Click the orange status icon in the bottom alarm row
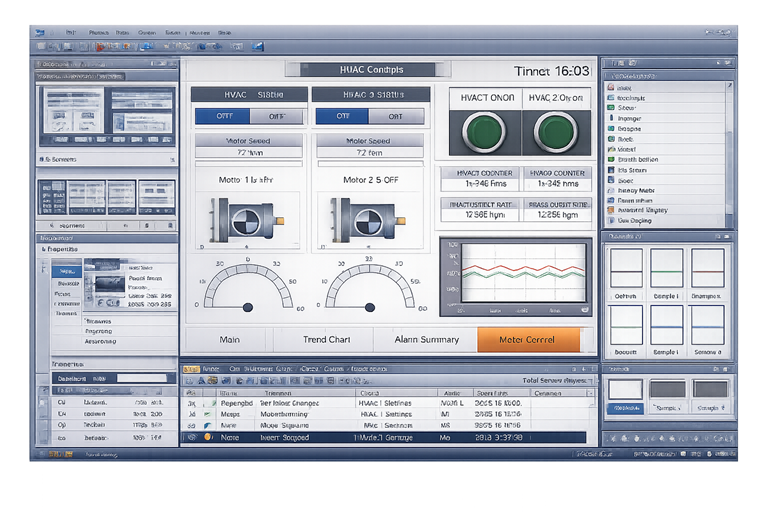The width and height of the screenshot is (768, 512). pyautogui.click(x=208, y=437)
